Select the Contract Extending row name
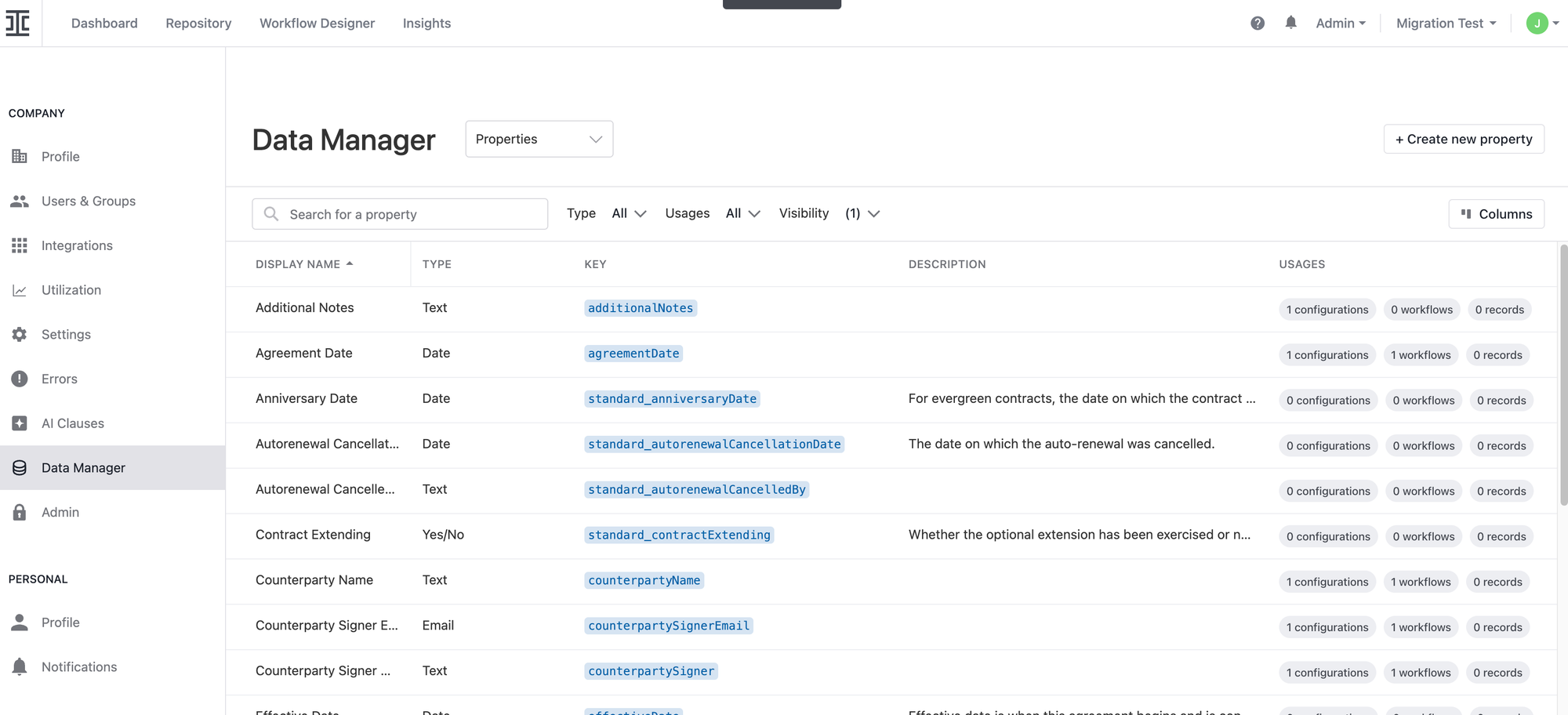The height and width of the screenshot is (715, 1568). click(x=313, y=535)
